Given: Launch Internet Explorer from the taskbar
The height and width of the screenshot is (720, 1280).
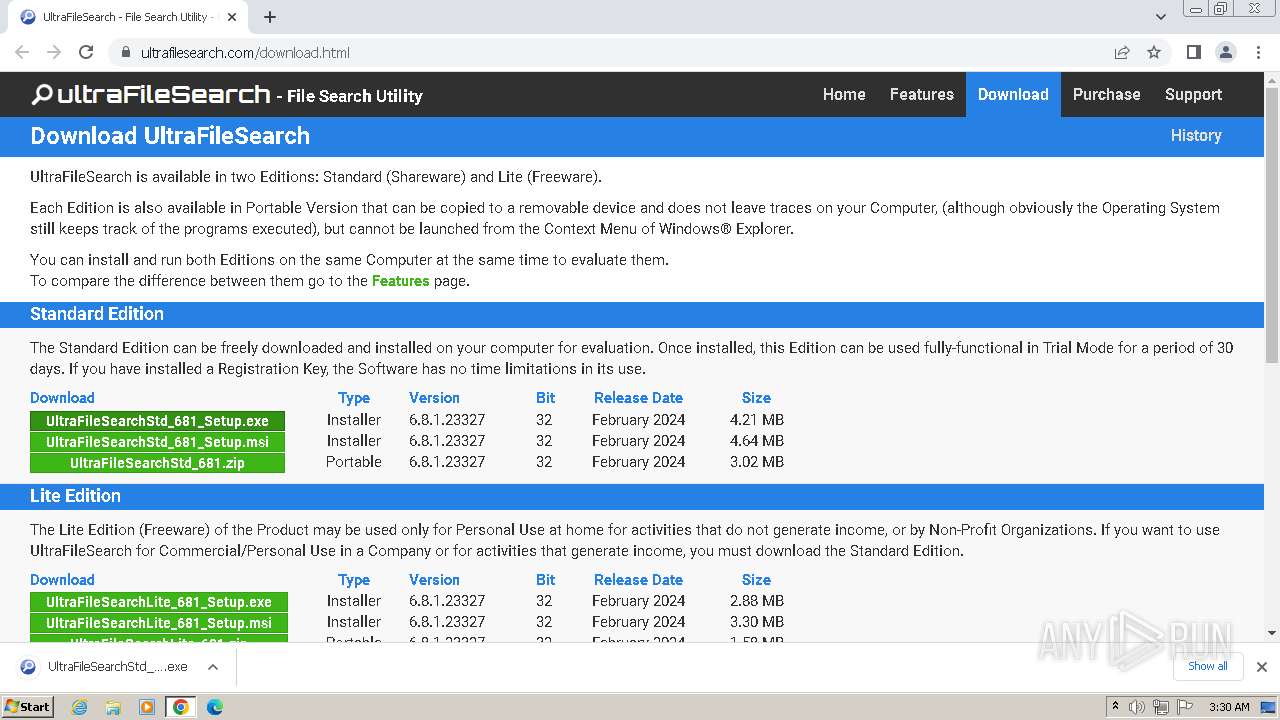Looking at the screenshot, I should (x=80, y=707).
